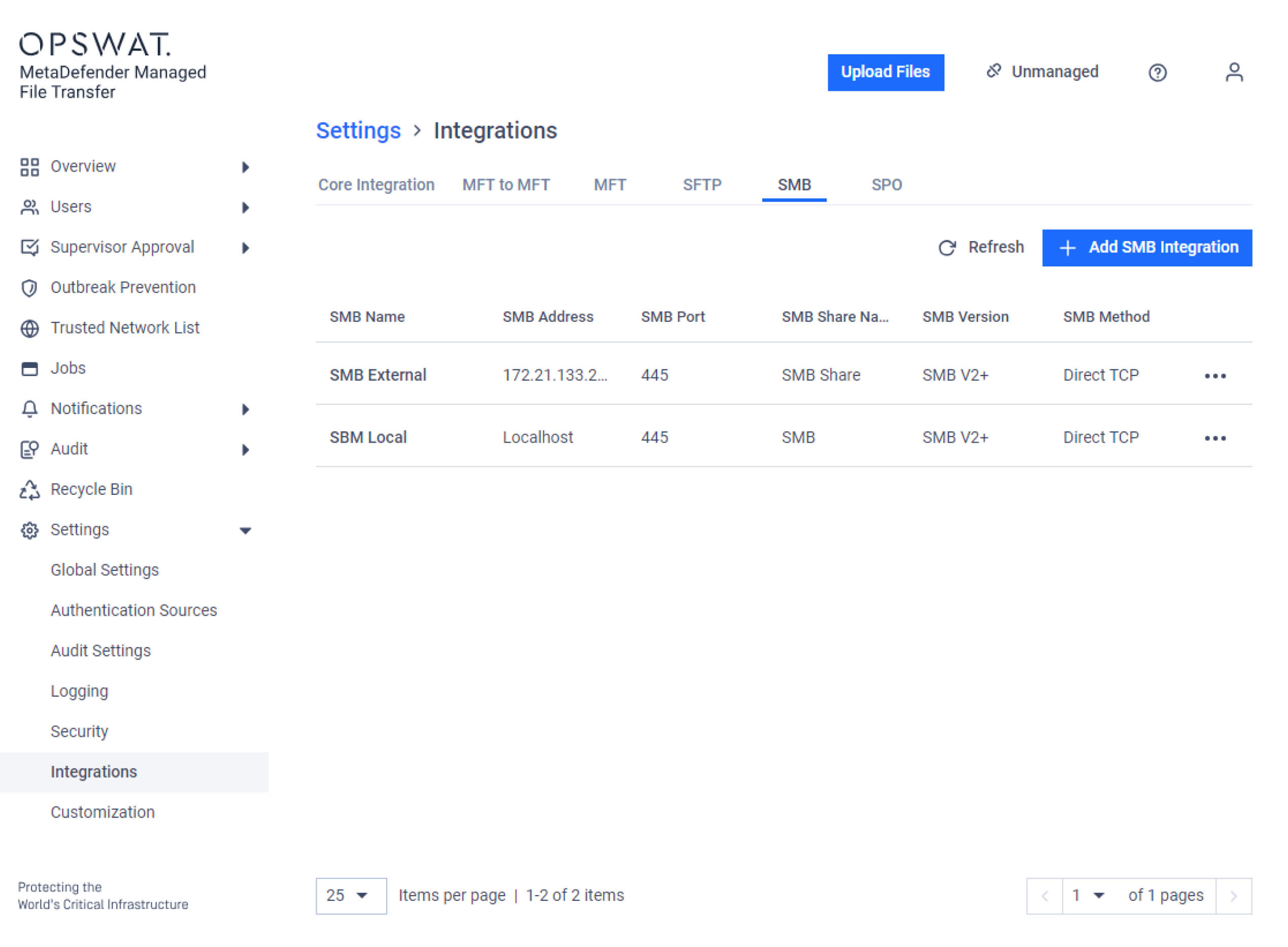Open the Overview grid icon
1288x947 pixels.
pyautogui.click(x=29, y=167)
